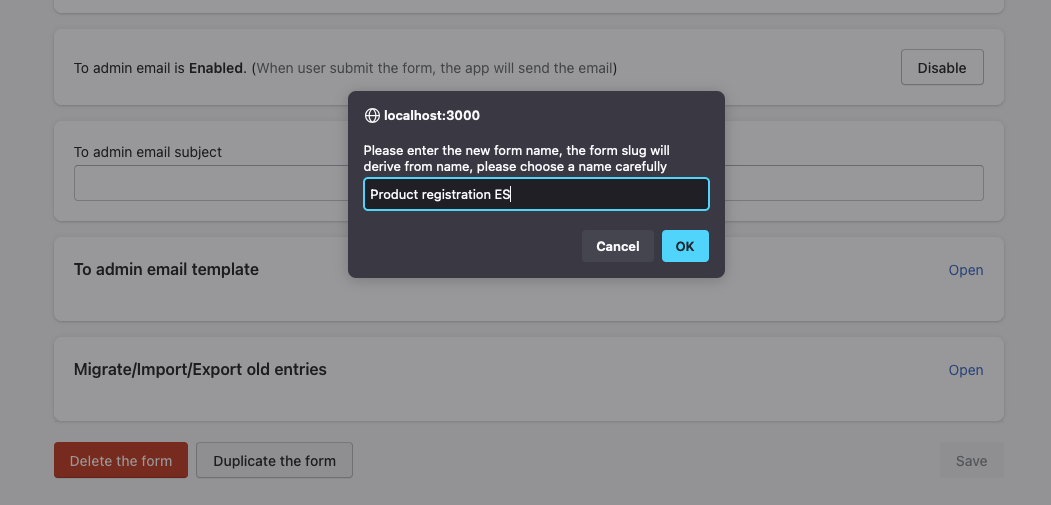
Task: Cancel the form name prompt
Action: 617,246
